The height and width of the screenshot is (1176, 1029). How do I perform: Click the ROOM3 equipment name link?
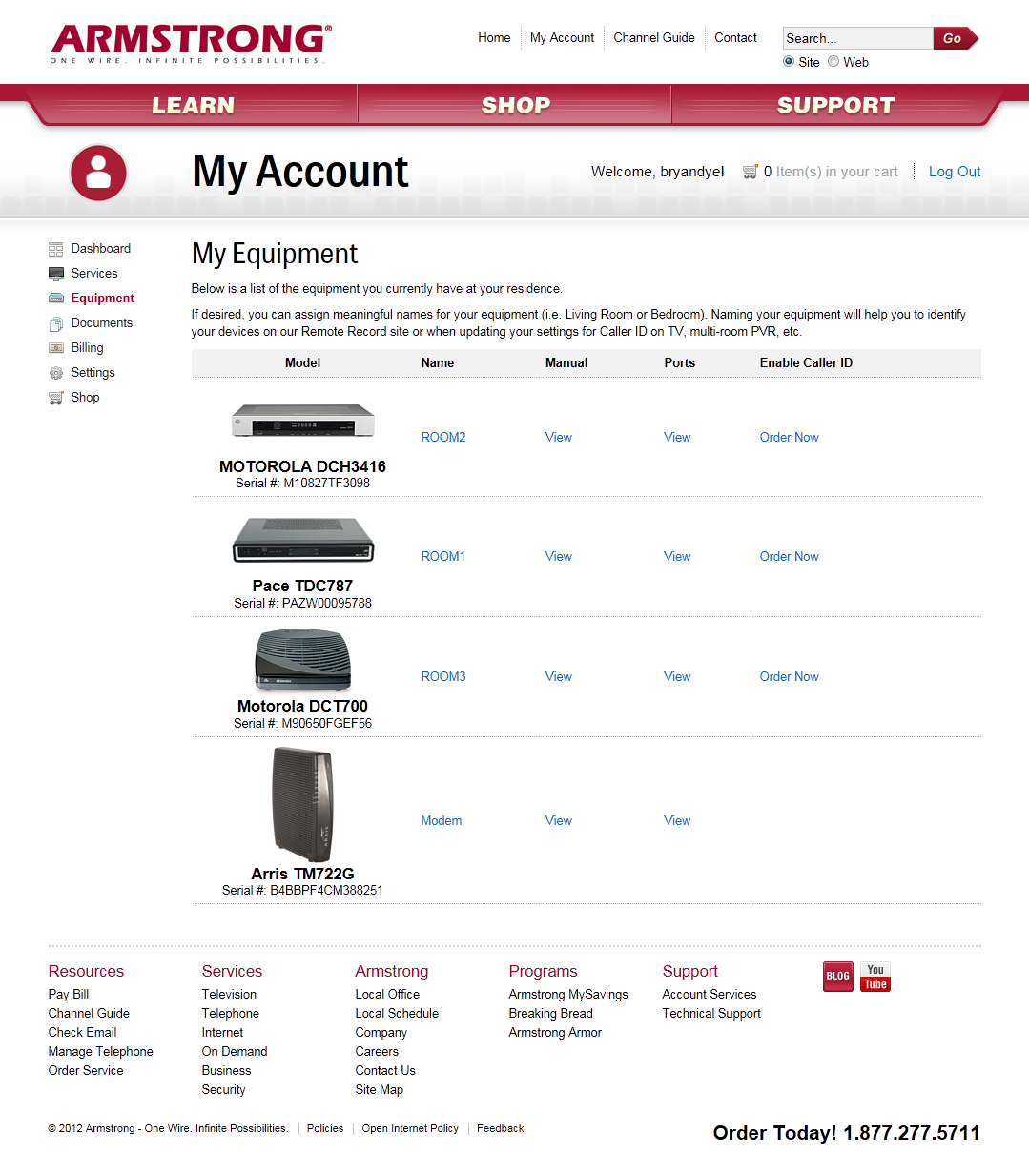pos(443,677)
